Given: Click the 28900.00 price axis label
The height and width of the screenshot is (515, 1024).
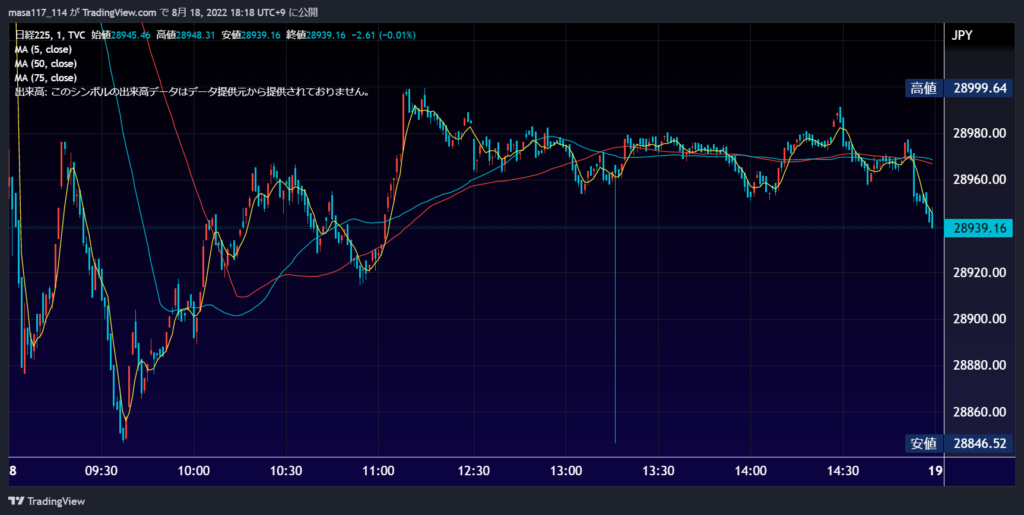Looking at the screenshot, I should click(x=979, y=319).
